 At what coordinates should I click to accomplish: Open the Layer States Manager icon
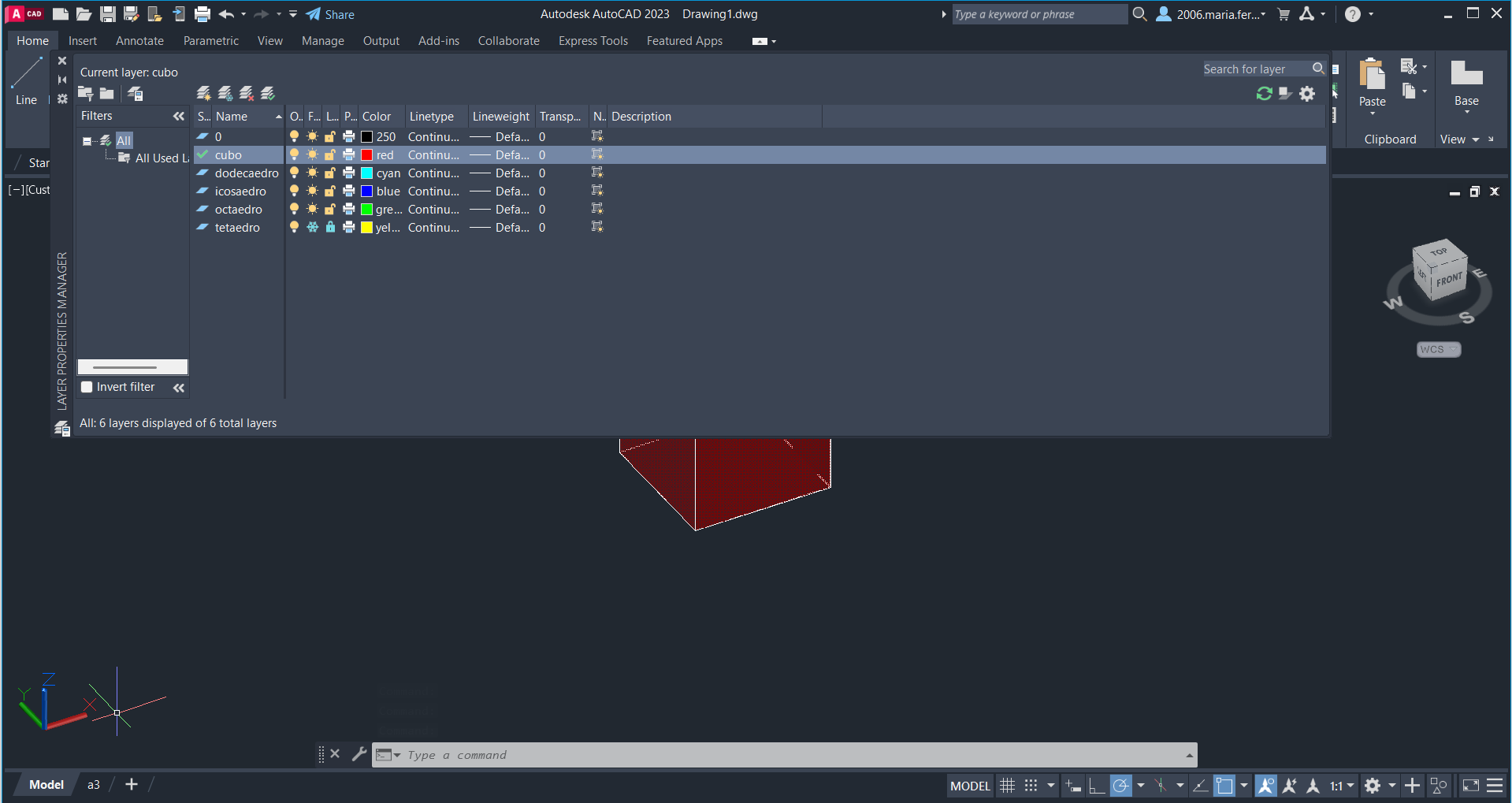coord(136,94)
